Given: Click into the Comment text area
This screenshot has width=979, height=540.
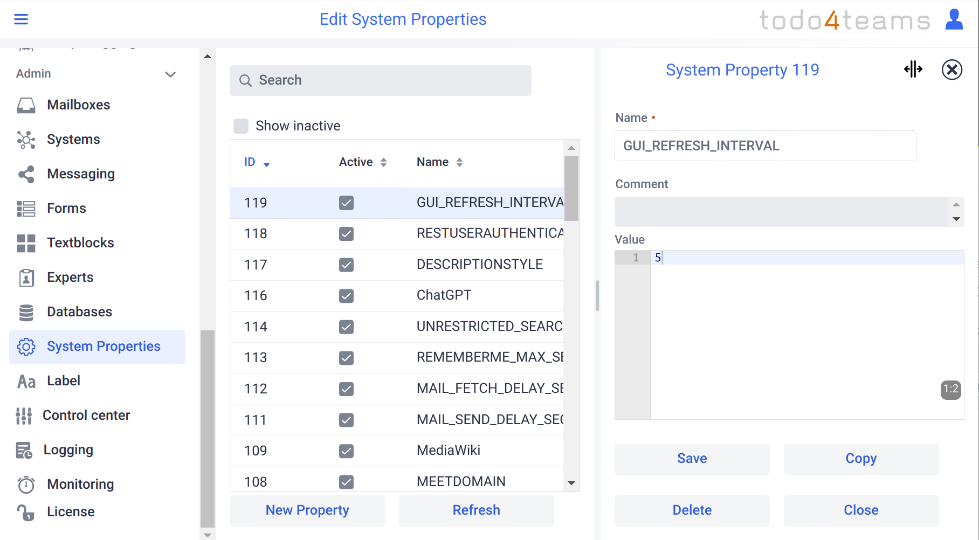Looking at the screenshot, I should (x=782, y=212).
